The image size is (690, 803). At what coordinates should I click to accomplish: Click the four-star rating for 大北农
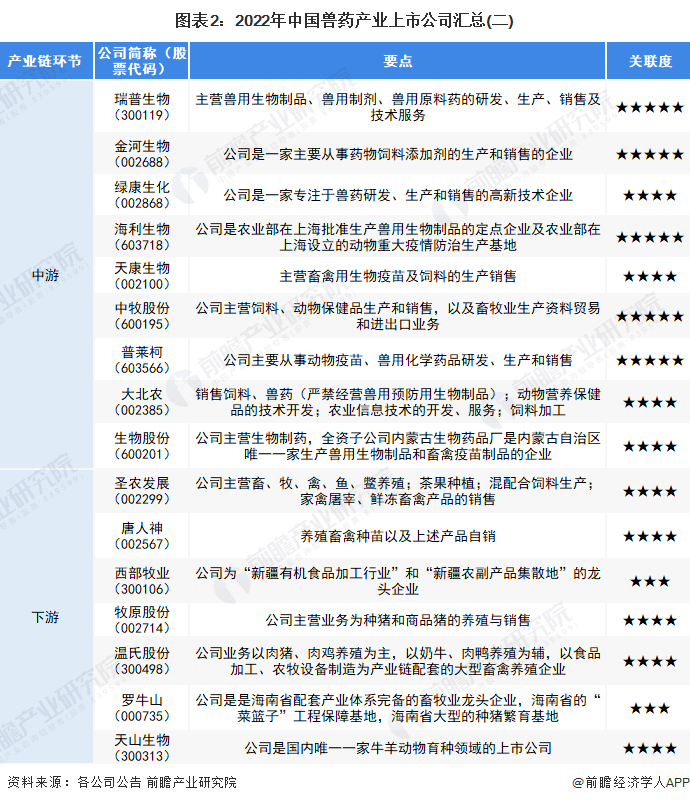650,402
